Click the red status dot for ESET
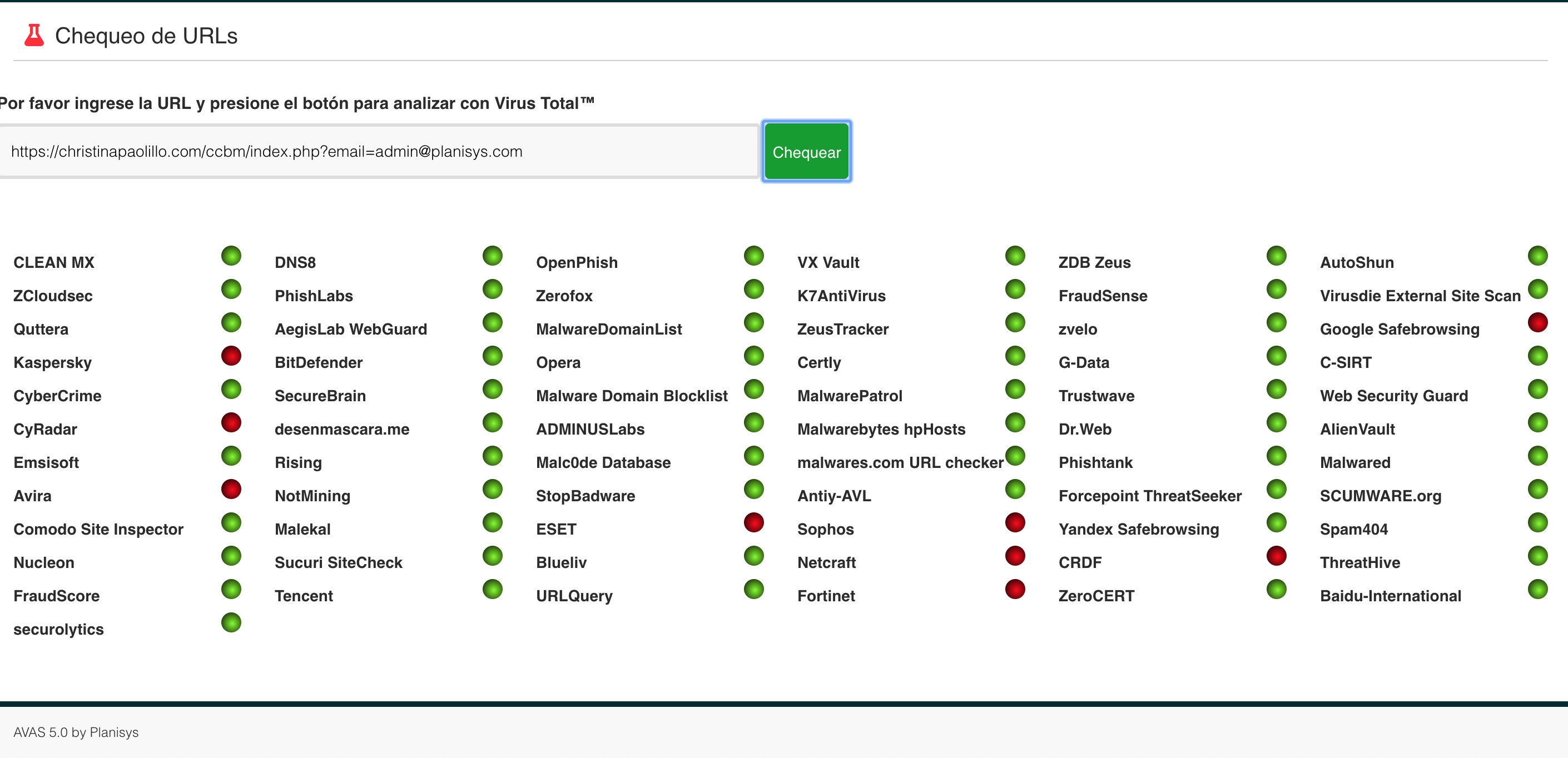This screenshot has width=1568, height=758. [x=753, y=522]
